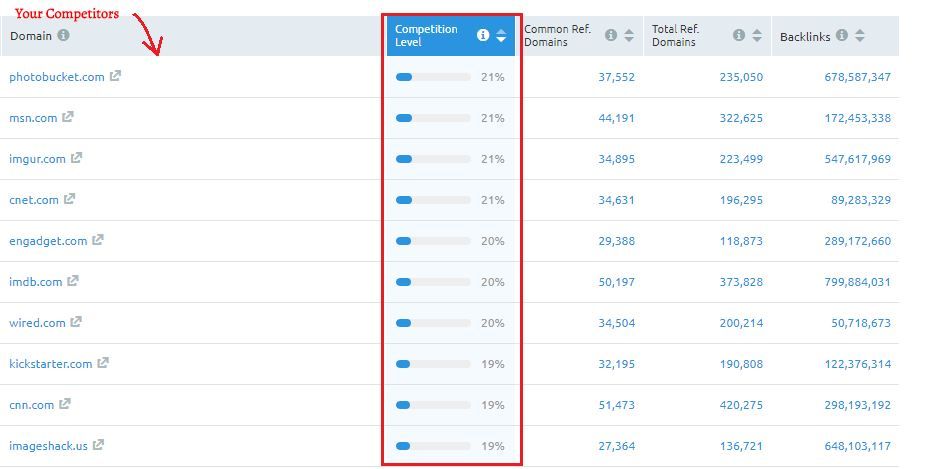
Task: Click backlinks value 648,103,117
Action: (x=858, y=446)
